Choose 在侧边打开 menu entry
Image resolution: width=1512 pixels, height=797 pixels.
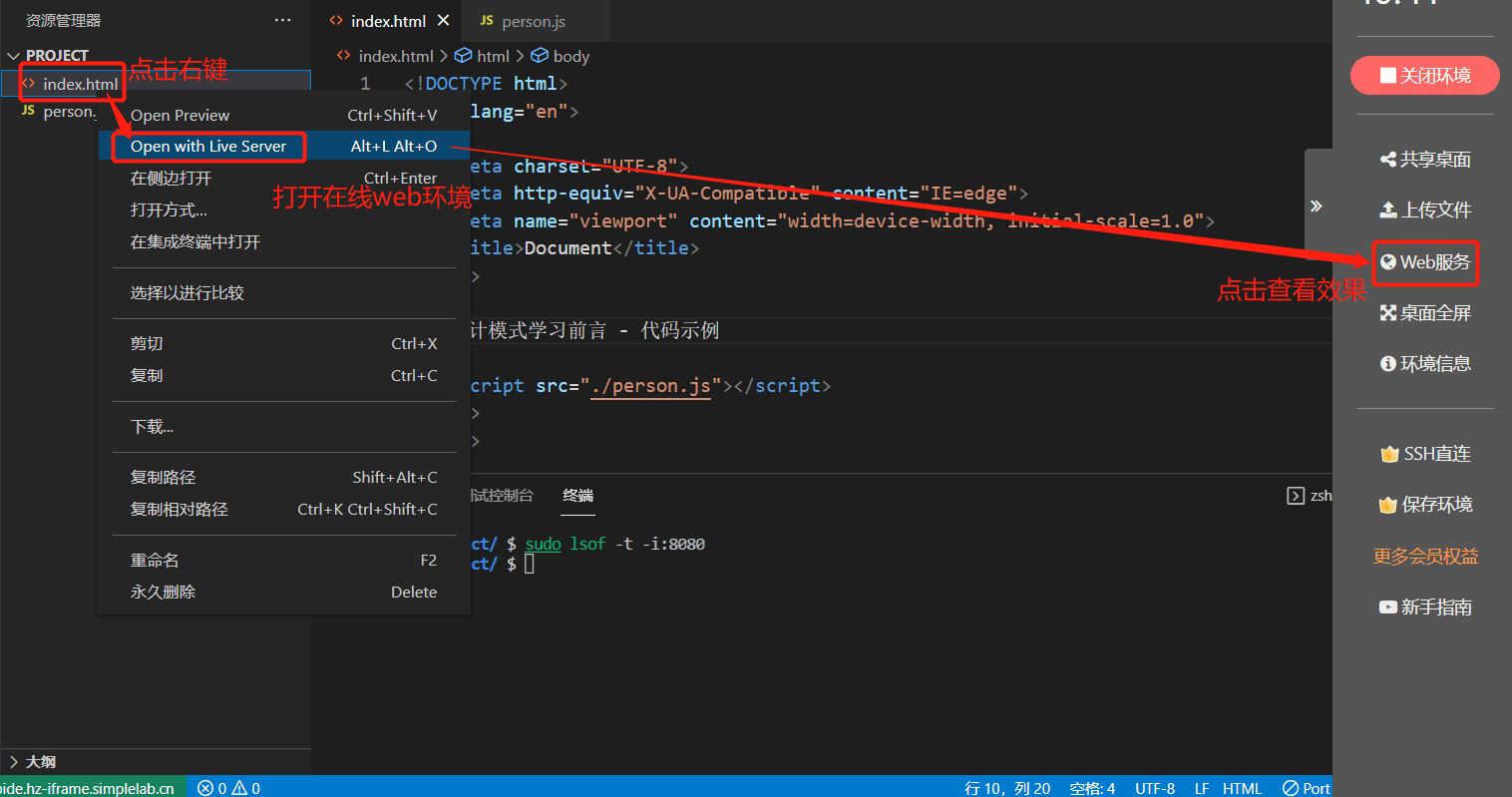[x=284, y=178]
